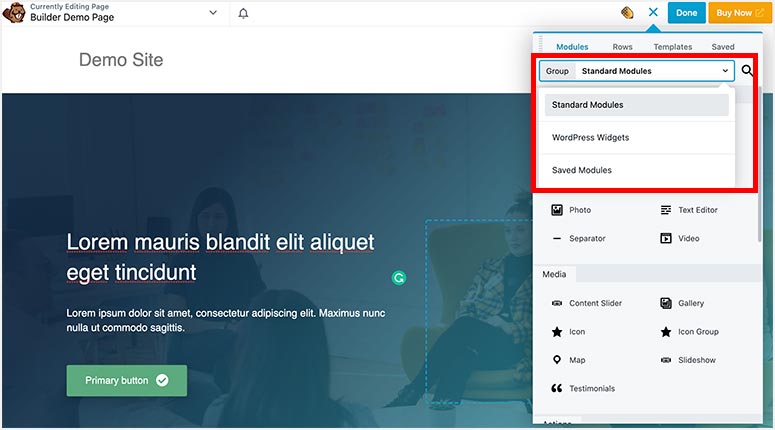Close the content panel with X icon

coord(653,12)
